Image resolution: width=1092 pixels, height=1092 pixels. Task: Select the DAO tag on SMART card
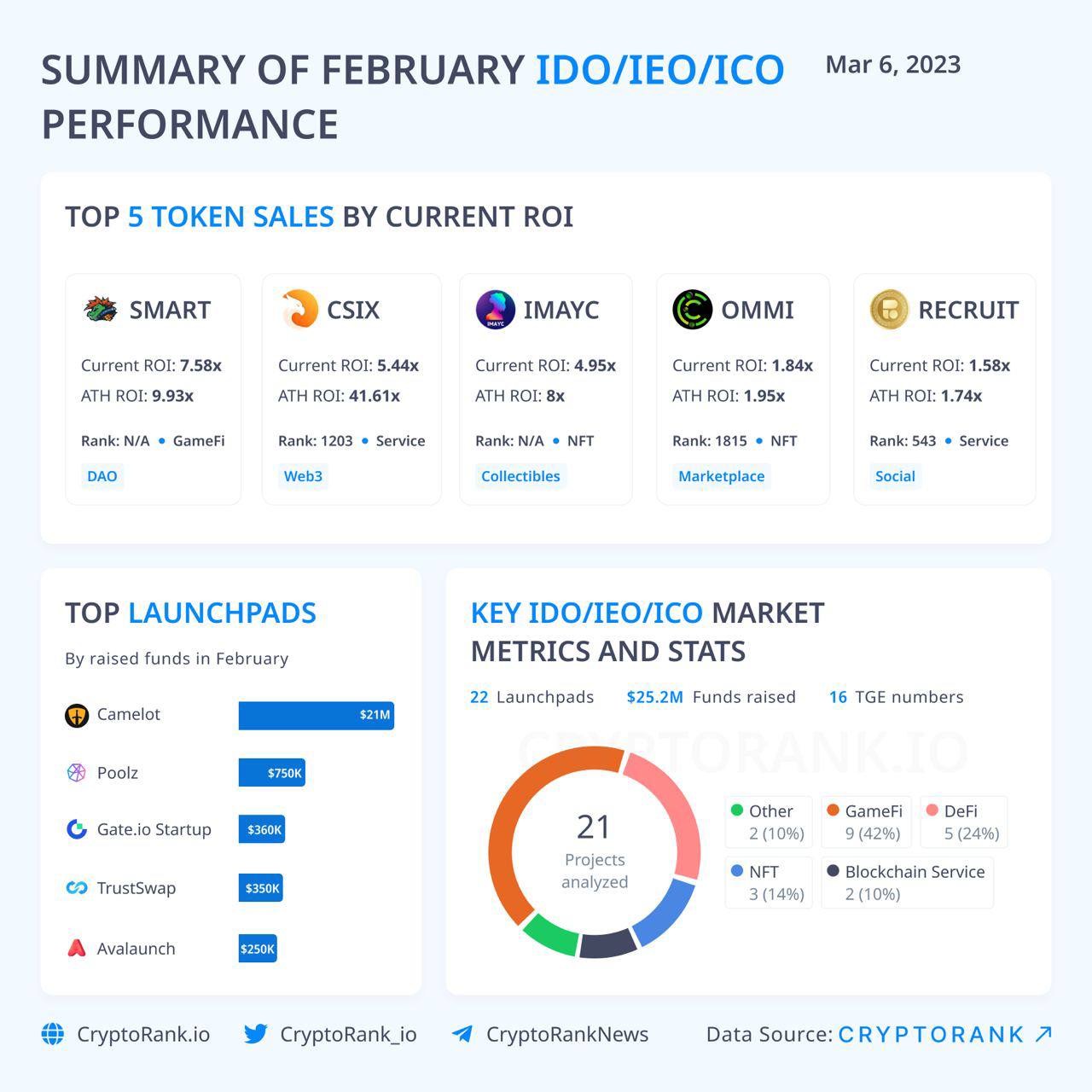(x=102, y=476)
